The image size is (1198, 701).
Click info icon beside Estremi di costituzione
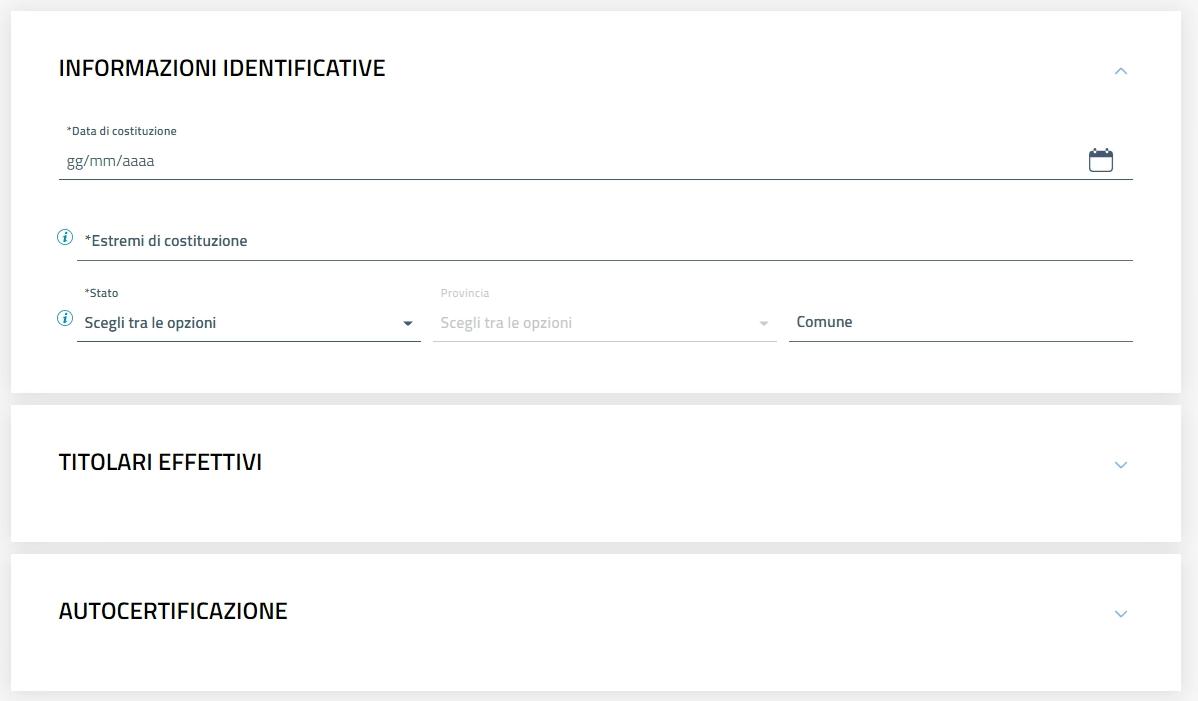point(65,238)
